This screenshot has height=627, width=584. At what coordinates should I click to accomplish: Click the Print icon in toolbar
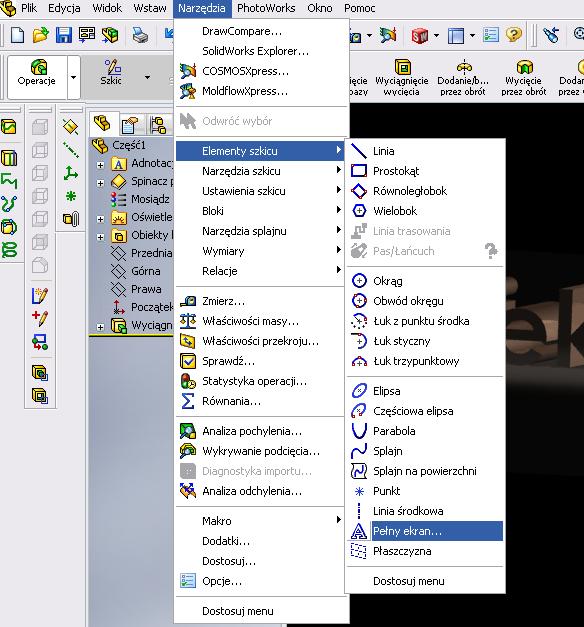tap(140, 35)
